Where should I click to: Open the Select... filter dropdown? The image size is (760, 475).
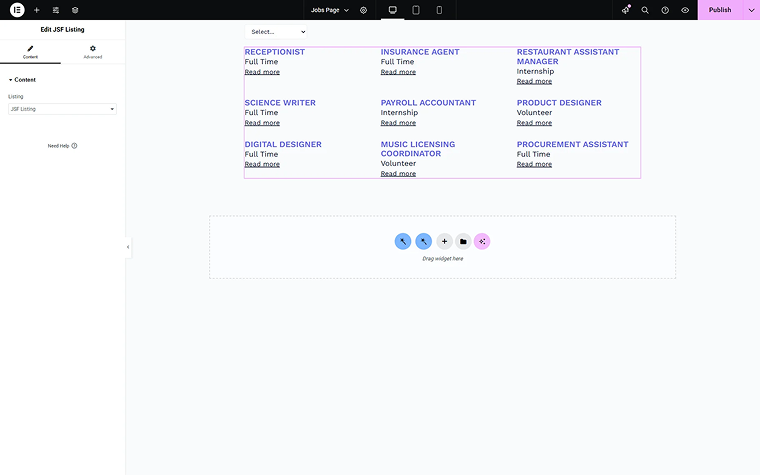click(276, 32)
